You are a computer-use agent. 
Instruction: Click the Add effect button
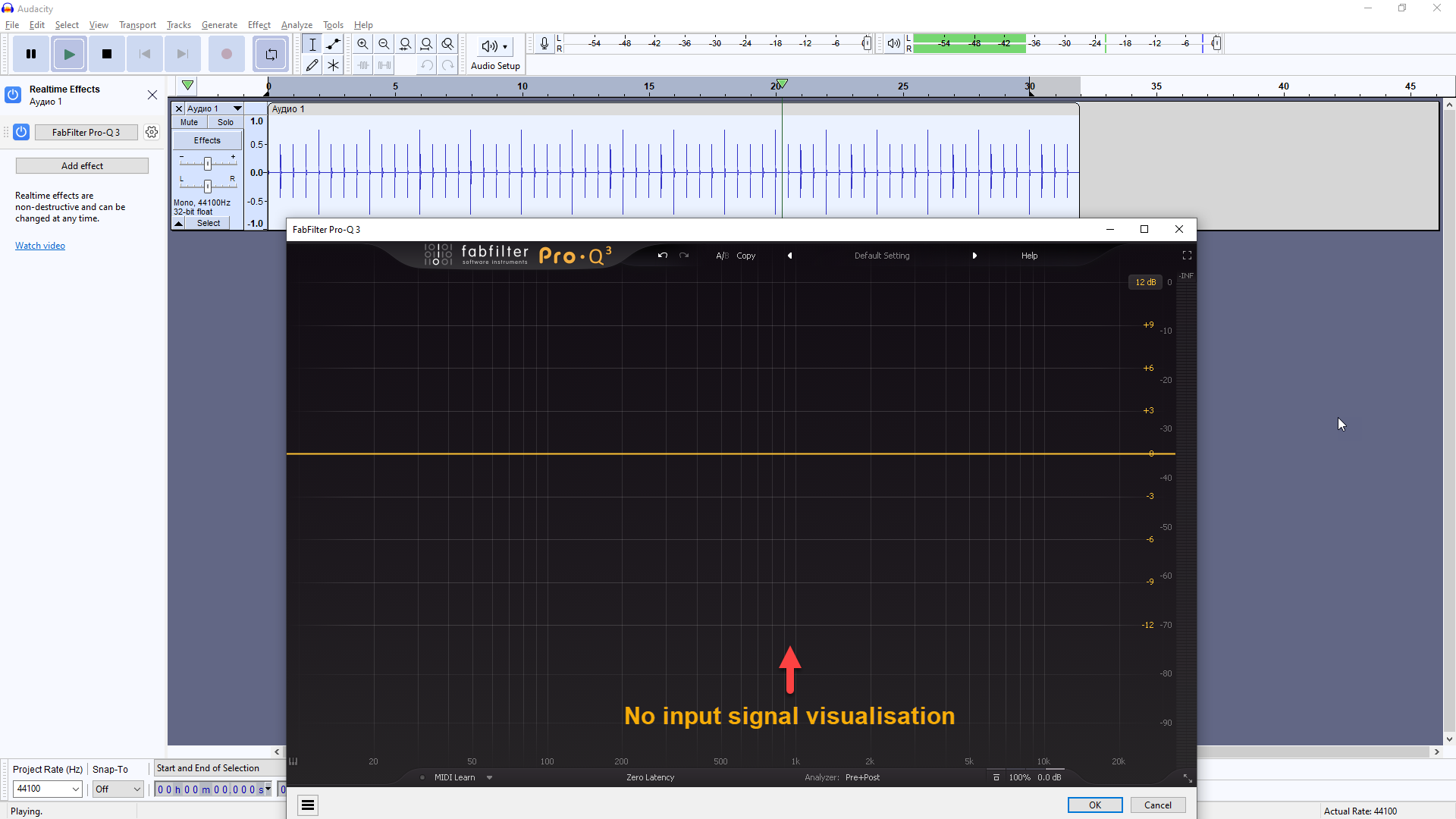(x=82, y=165)
